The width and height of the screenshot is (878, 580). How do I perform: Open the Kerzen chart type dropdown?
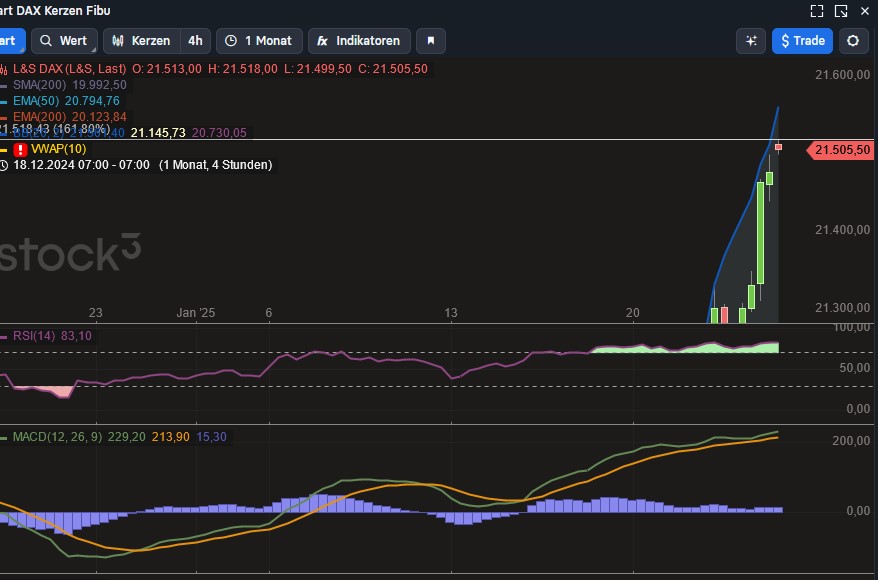141,41
